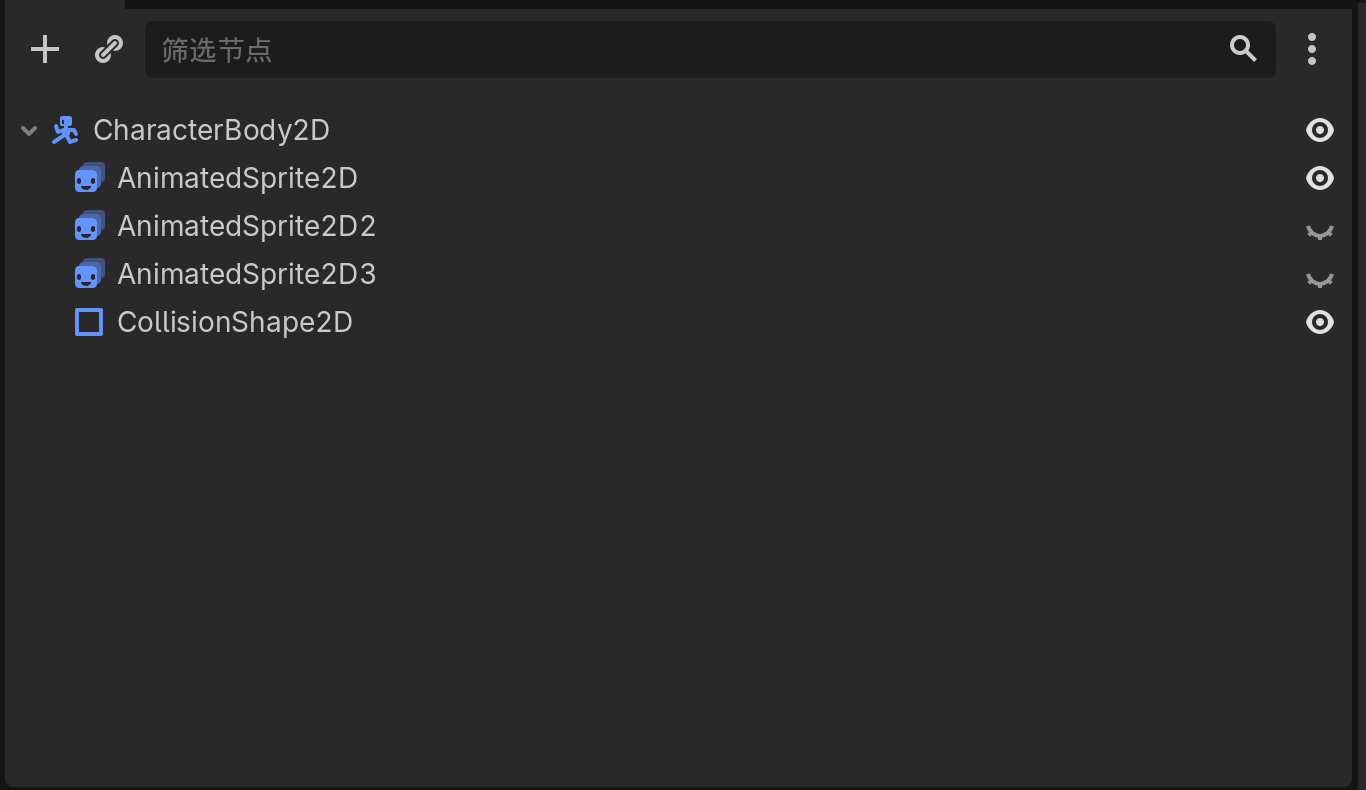
Task: Open the Add Child Node plus icon
Action: point(44,48)
